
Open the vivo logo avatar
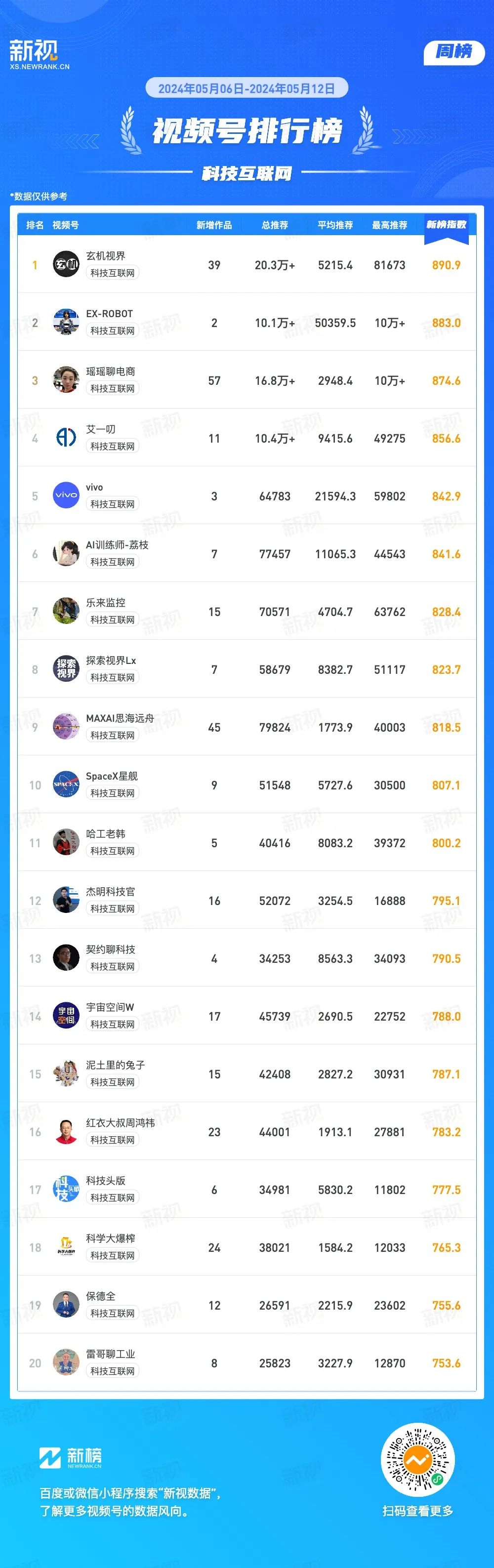click(x=66, y=495)
